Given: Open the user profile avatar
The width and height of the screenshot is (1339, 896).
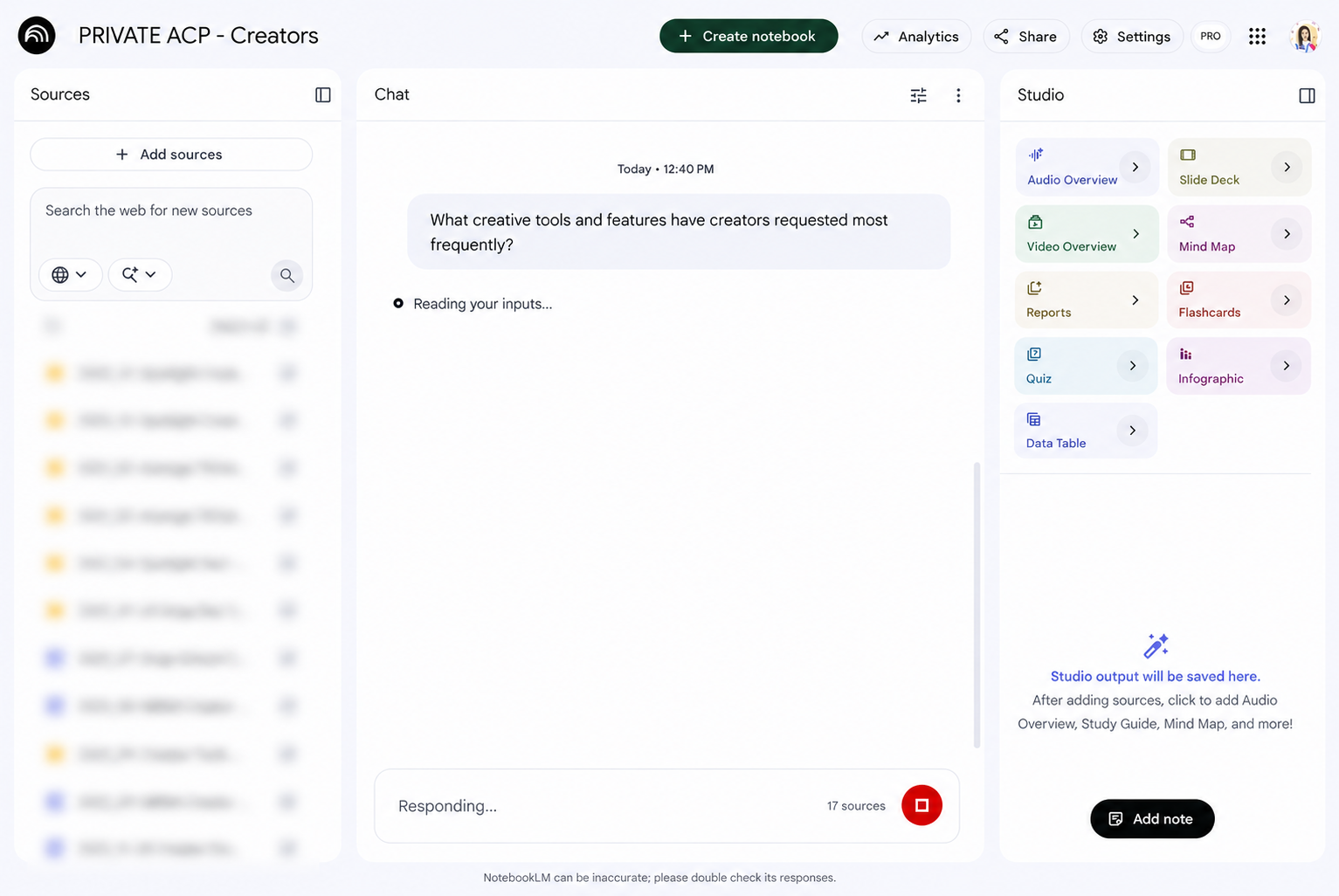Looking at the screenshot, I should pyautogui.click(x=1305, y=37).
